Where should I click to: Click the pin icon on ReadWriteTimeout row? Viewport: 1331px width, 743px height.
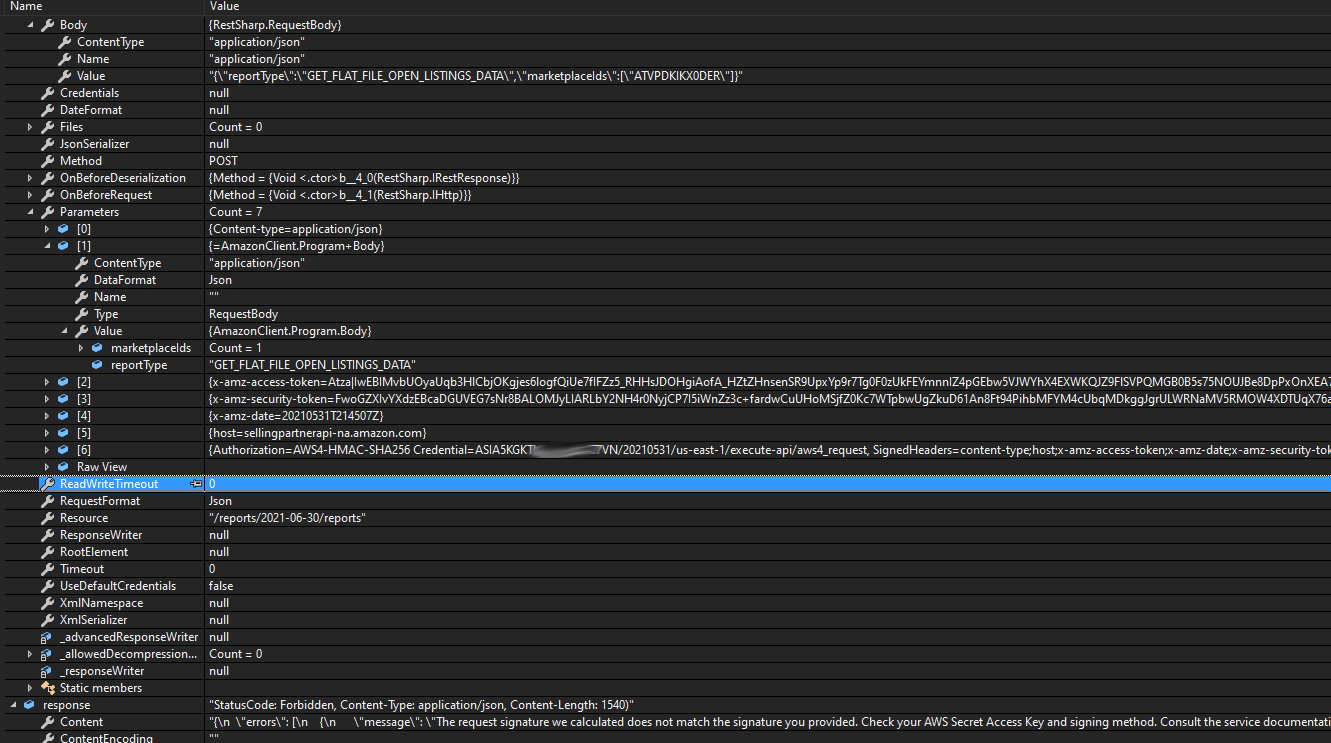196,484
